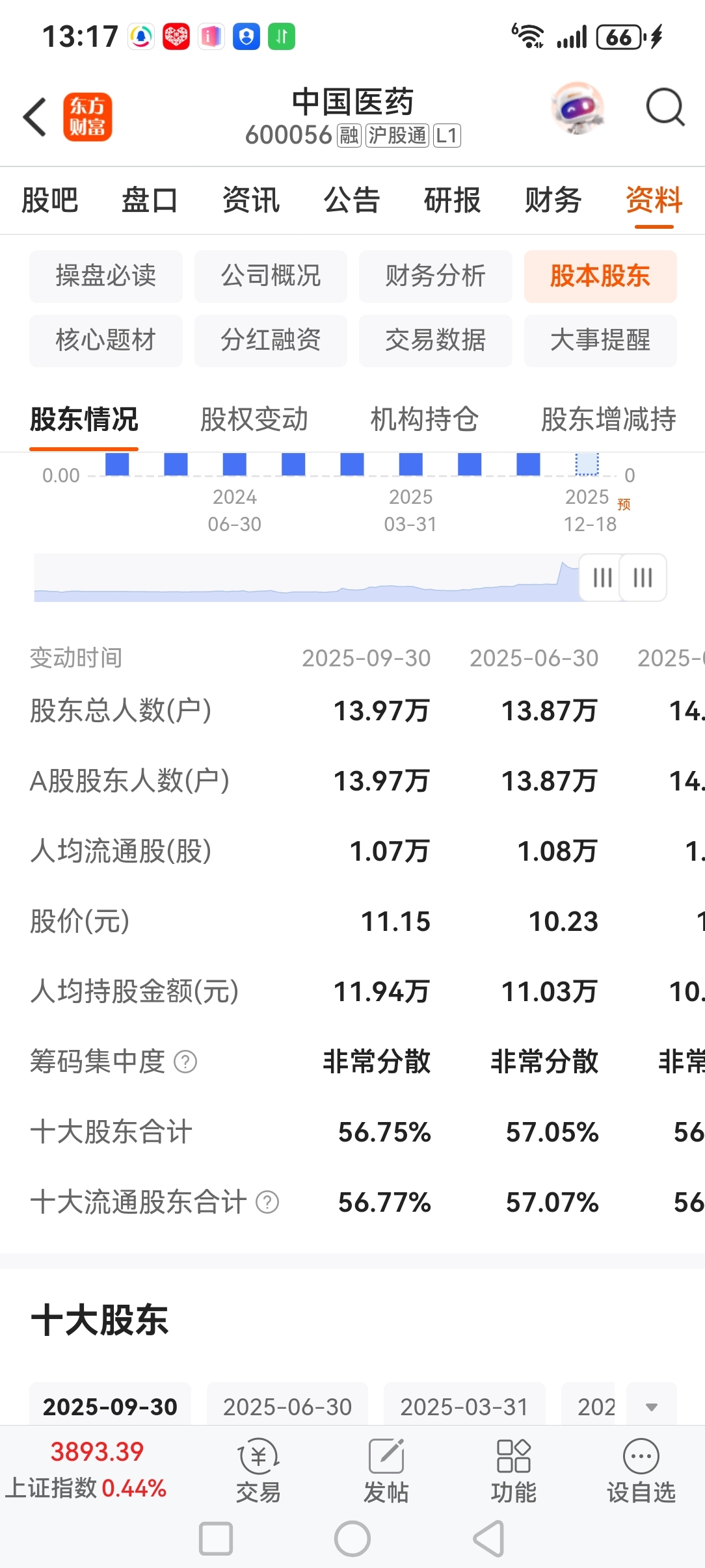
Task: Tap the Android back triangle button
Action: (x=489, y=1539)
